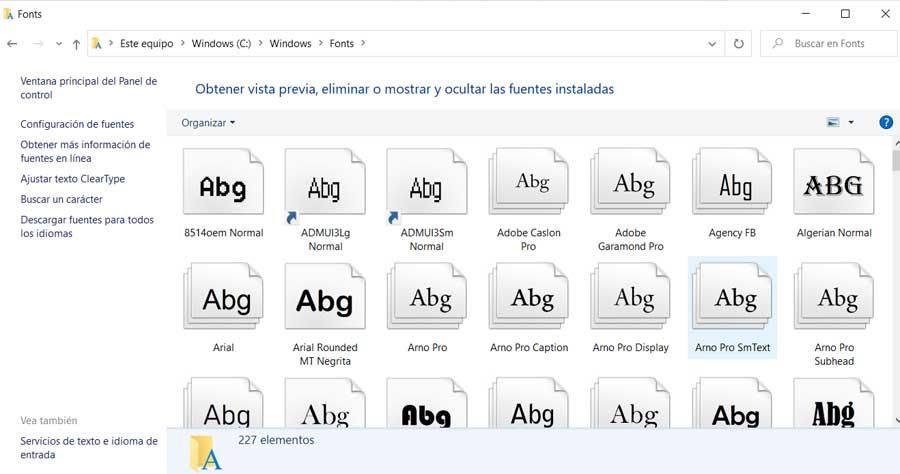The image size is (900, 474).
Task: Open Obtener más información de fuentes en línea
Action: (85, 151)
